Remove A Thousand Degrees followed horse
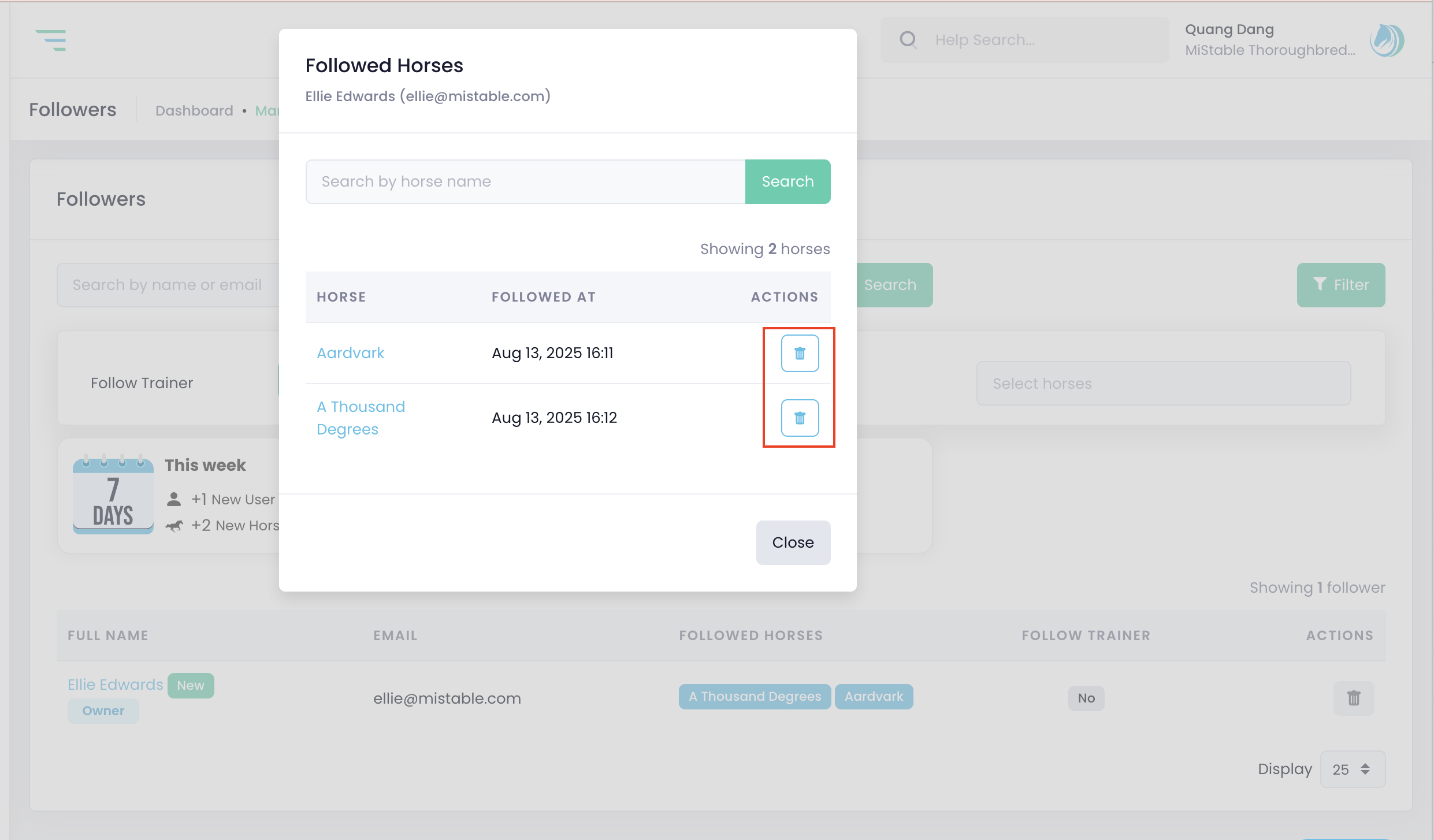 pyautogui.click(x=800, y=418)
